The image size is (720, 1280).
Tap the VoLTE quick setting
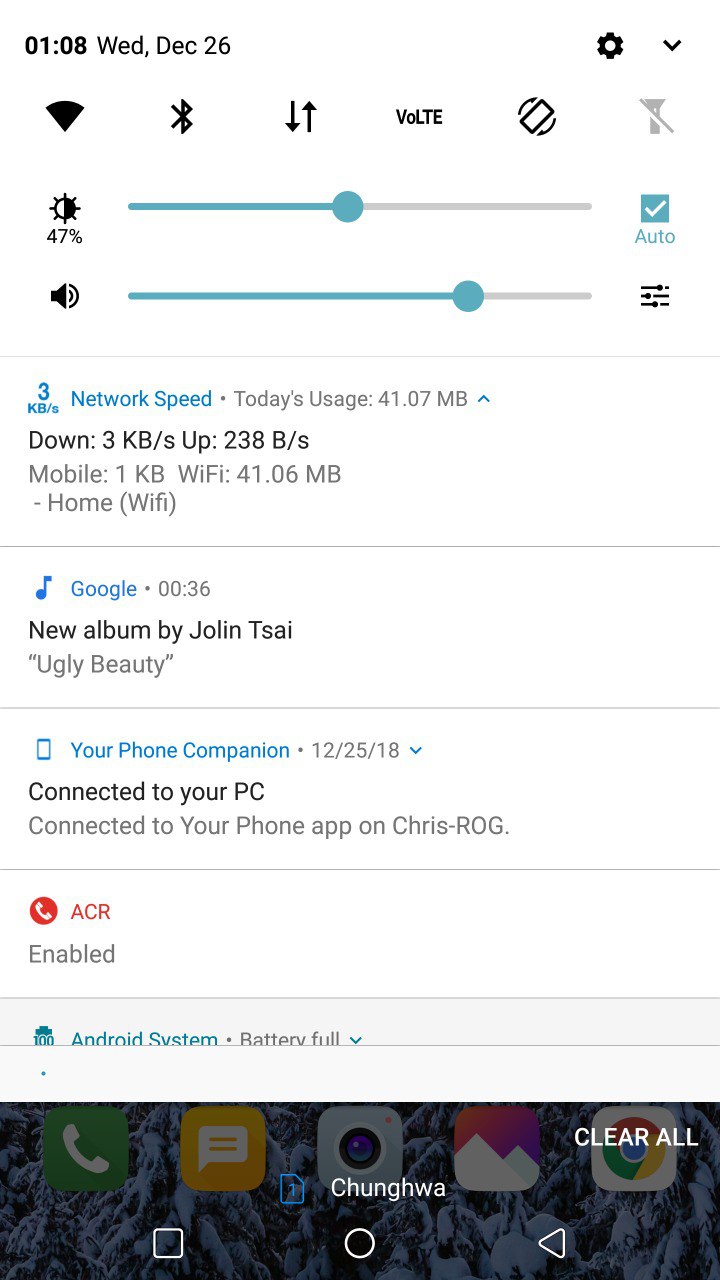(x=419, y=117)
